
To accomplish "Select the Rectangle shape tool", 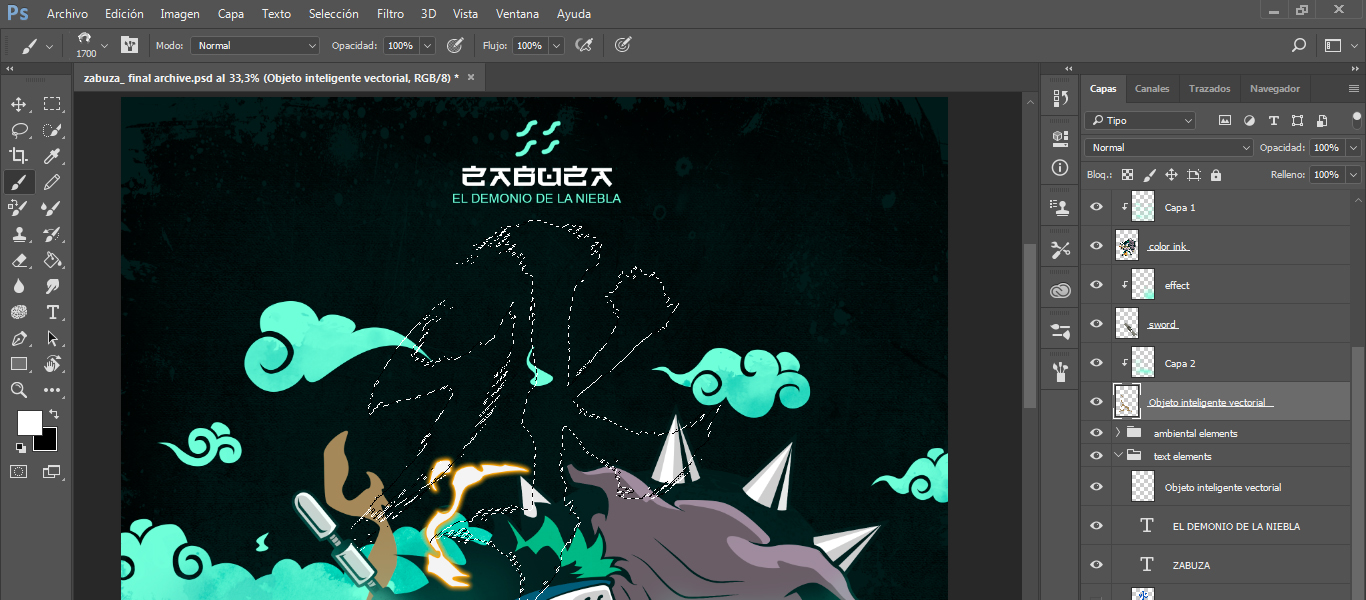I will coord(19,364).
